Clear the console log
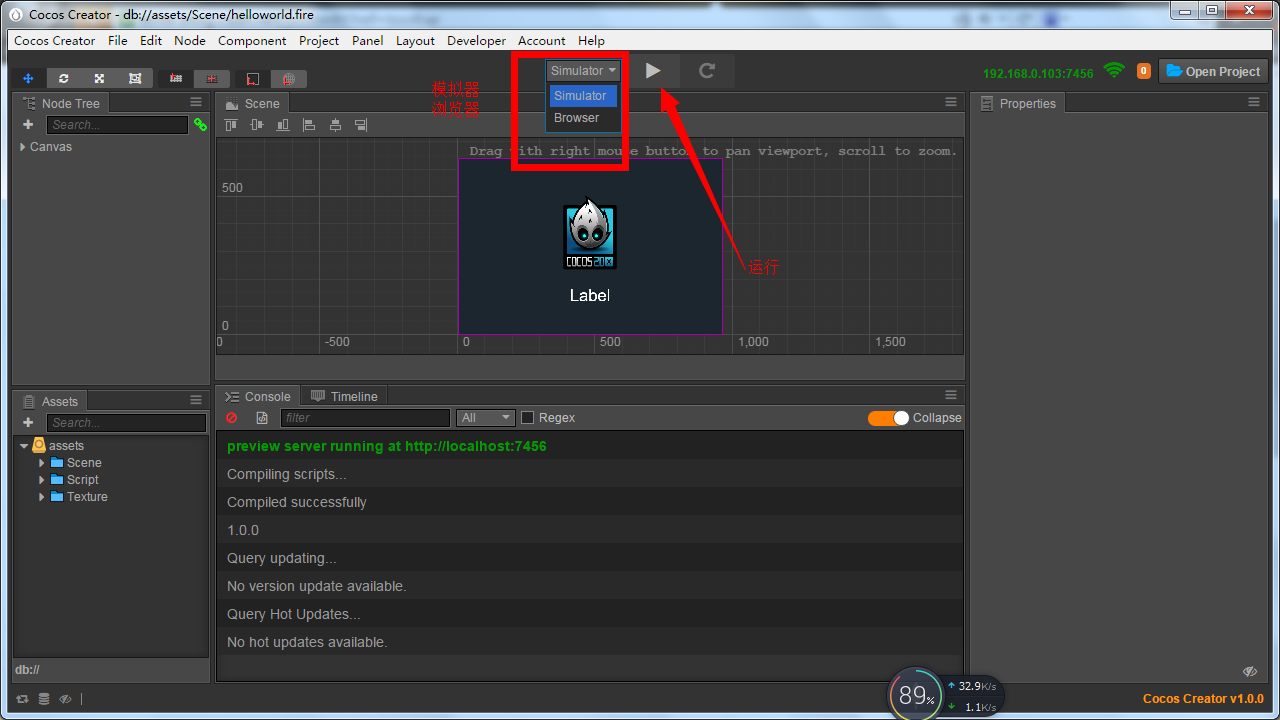This screenshot has width=1280, height=720. tap(232, 418)
